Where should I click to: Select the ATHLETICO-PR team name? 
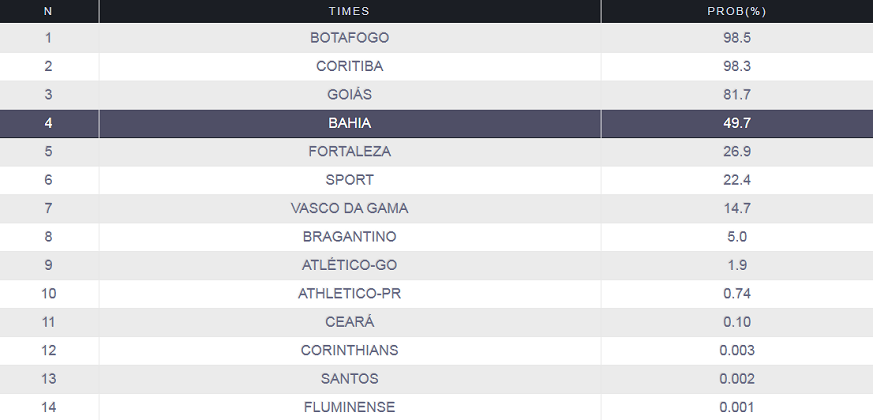pyautogui.click(x=350, y=294)
